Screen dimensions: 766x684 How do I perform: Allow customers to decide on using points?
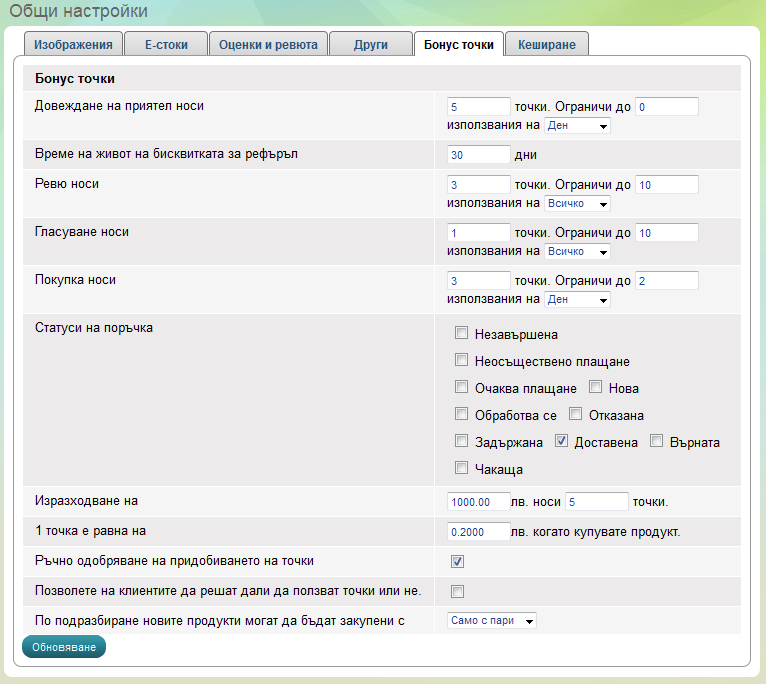(458, 590)
